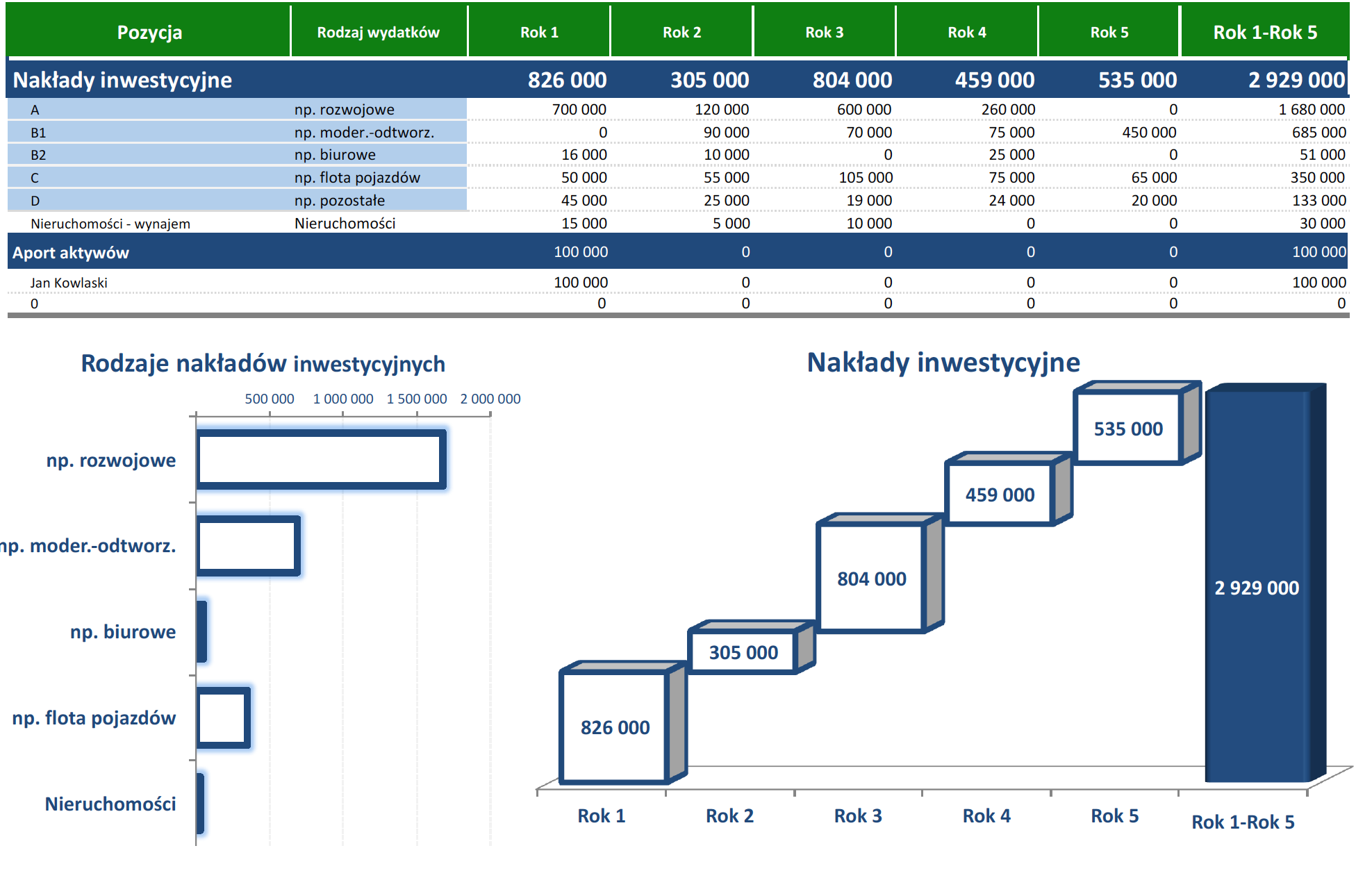
Task: Click the Rok 1-Rok 5 axis label in waterfall chart
Action: [x=1243, y=822]
